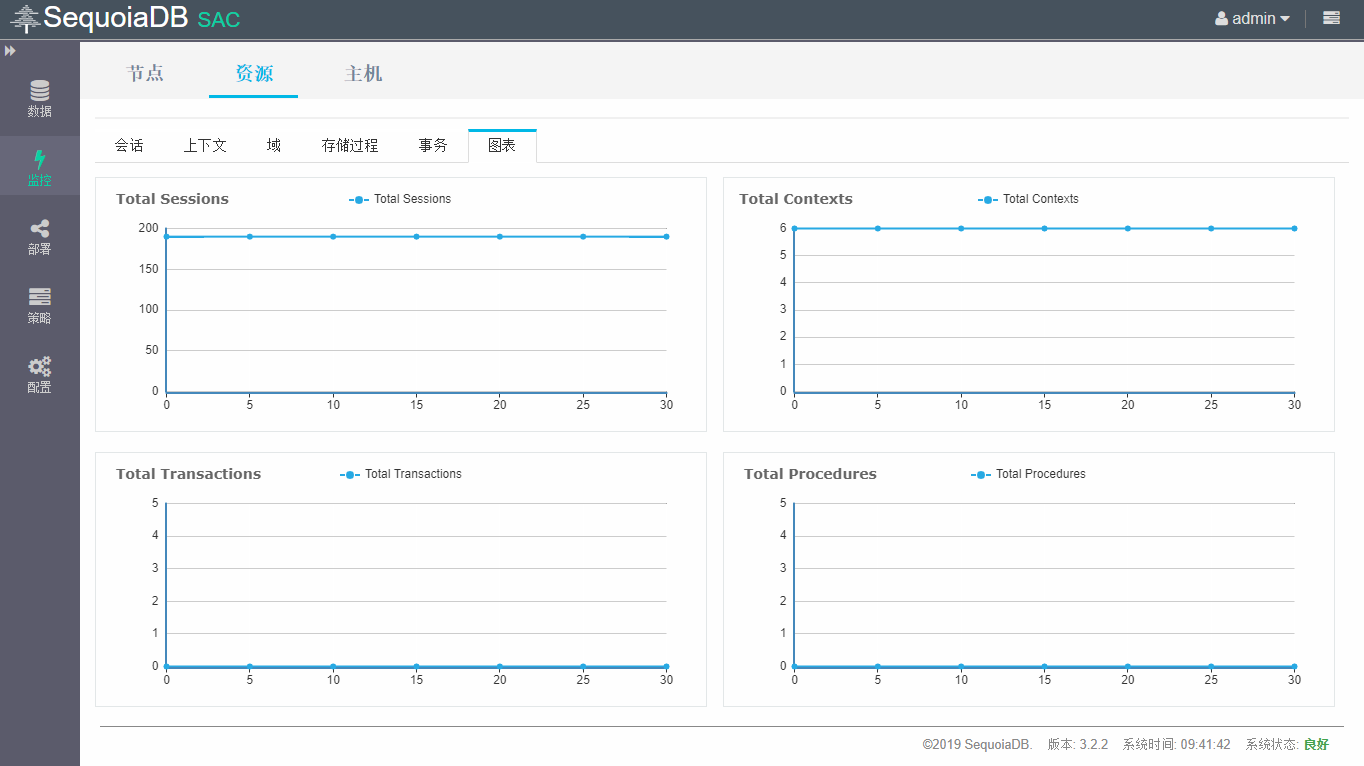
Task: Switch to the 节点 tab
Action: coord(145,74)
